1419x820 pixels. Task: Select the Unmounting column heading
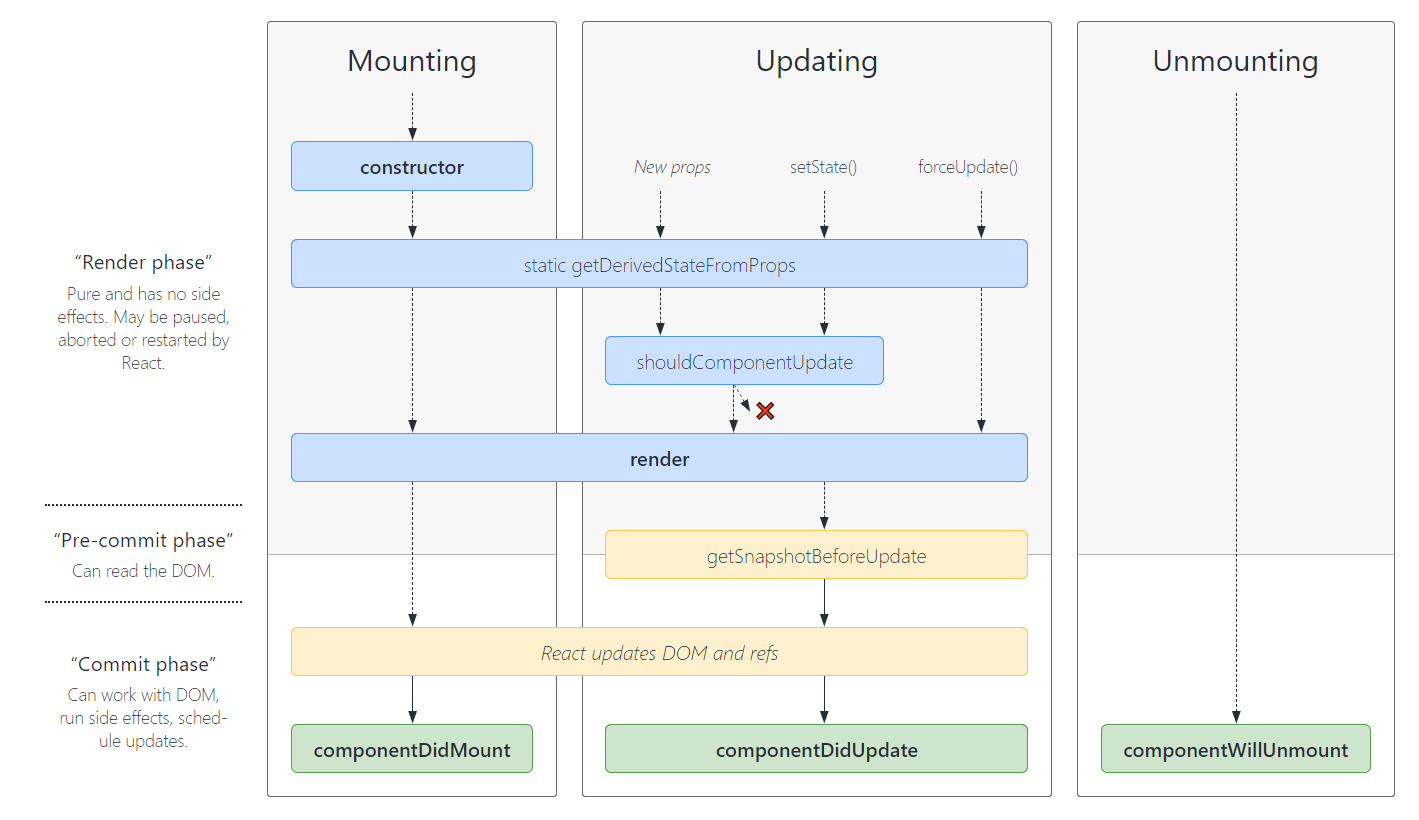tap(1235, 61)
